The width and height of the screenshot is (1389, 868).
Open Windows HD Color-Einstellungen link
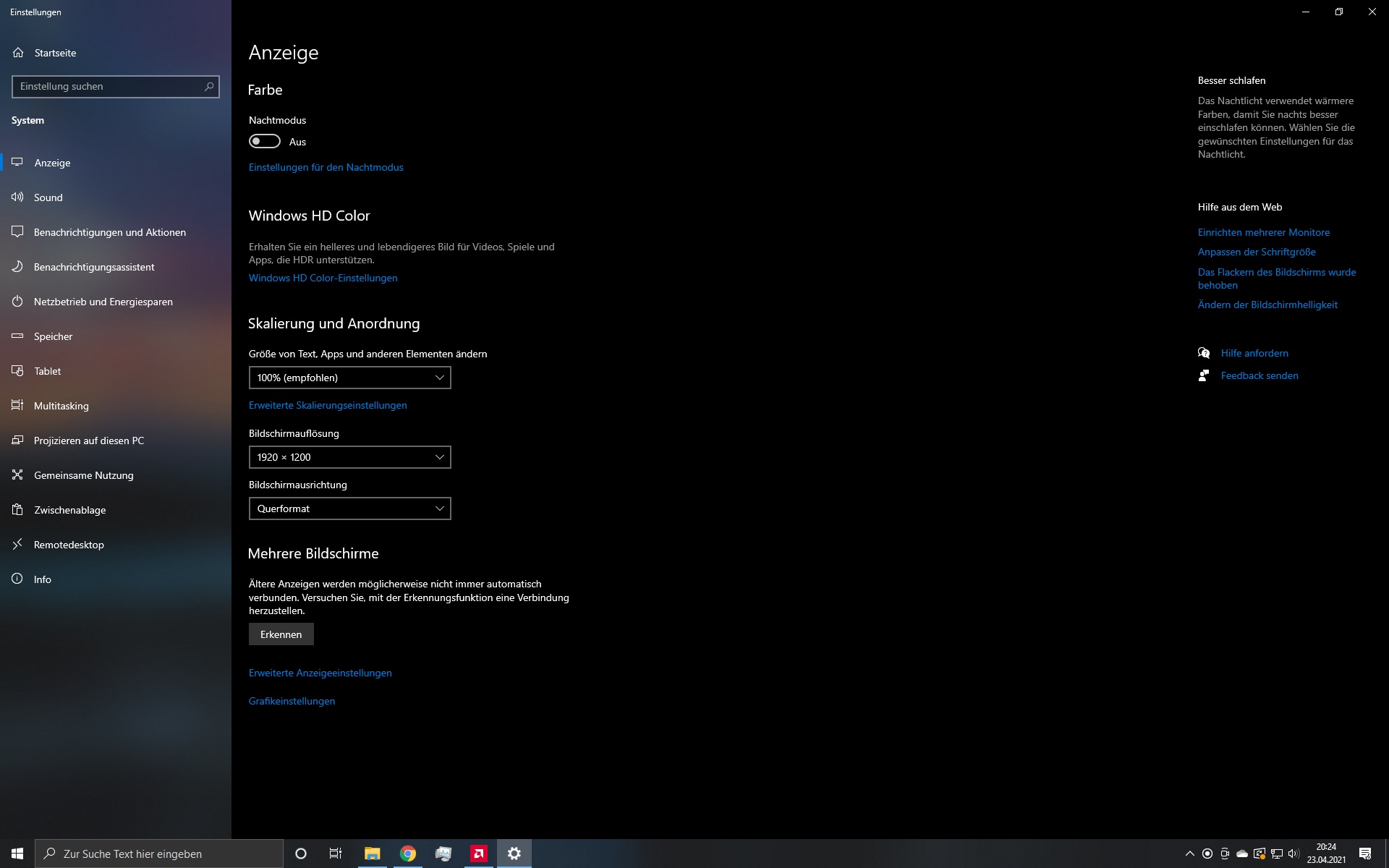(323, 277)
